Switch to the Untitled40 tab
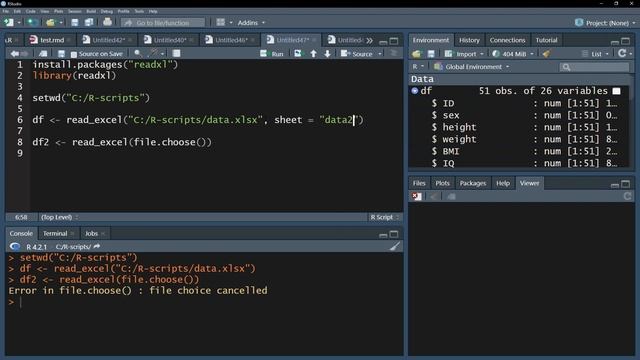 (x=169, y=40)
